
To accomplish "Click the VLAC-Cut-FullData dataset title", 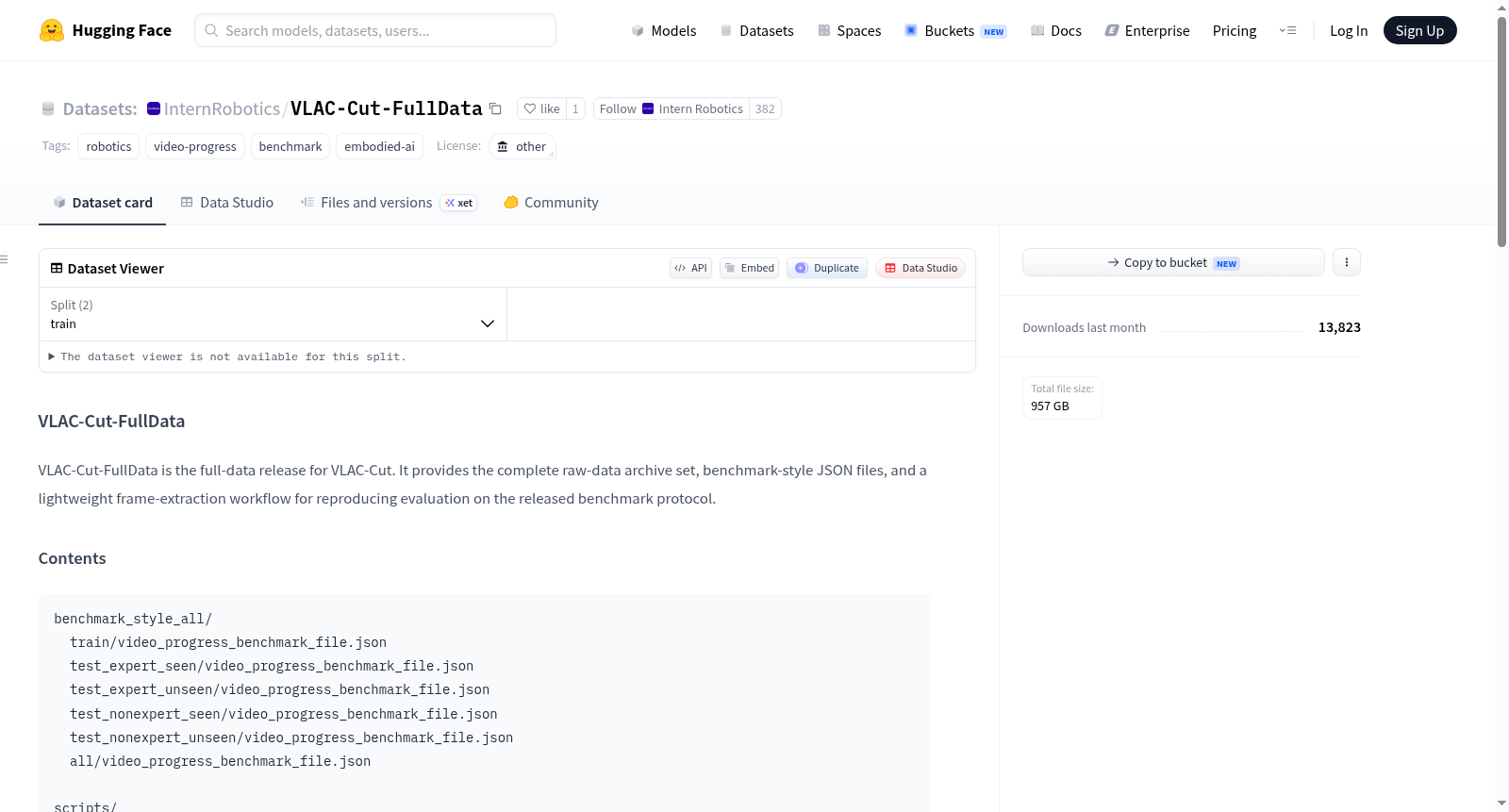I will click(387, 108).
